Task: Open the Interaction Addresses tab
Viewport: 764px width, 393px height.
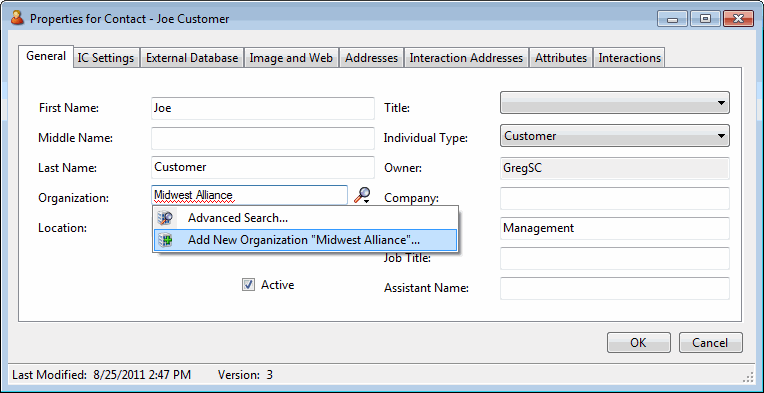Action: pos(466,58)
